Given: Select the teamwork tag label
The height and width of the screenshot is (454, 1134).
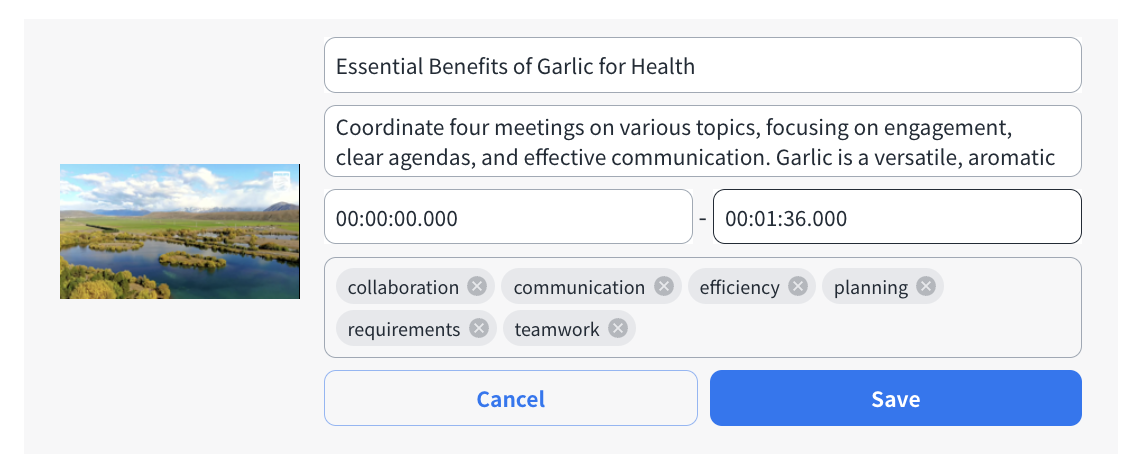Looking at the screenshot, I should click(x=557, y=329).
